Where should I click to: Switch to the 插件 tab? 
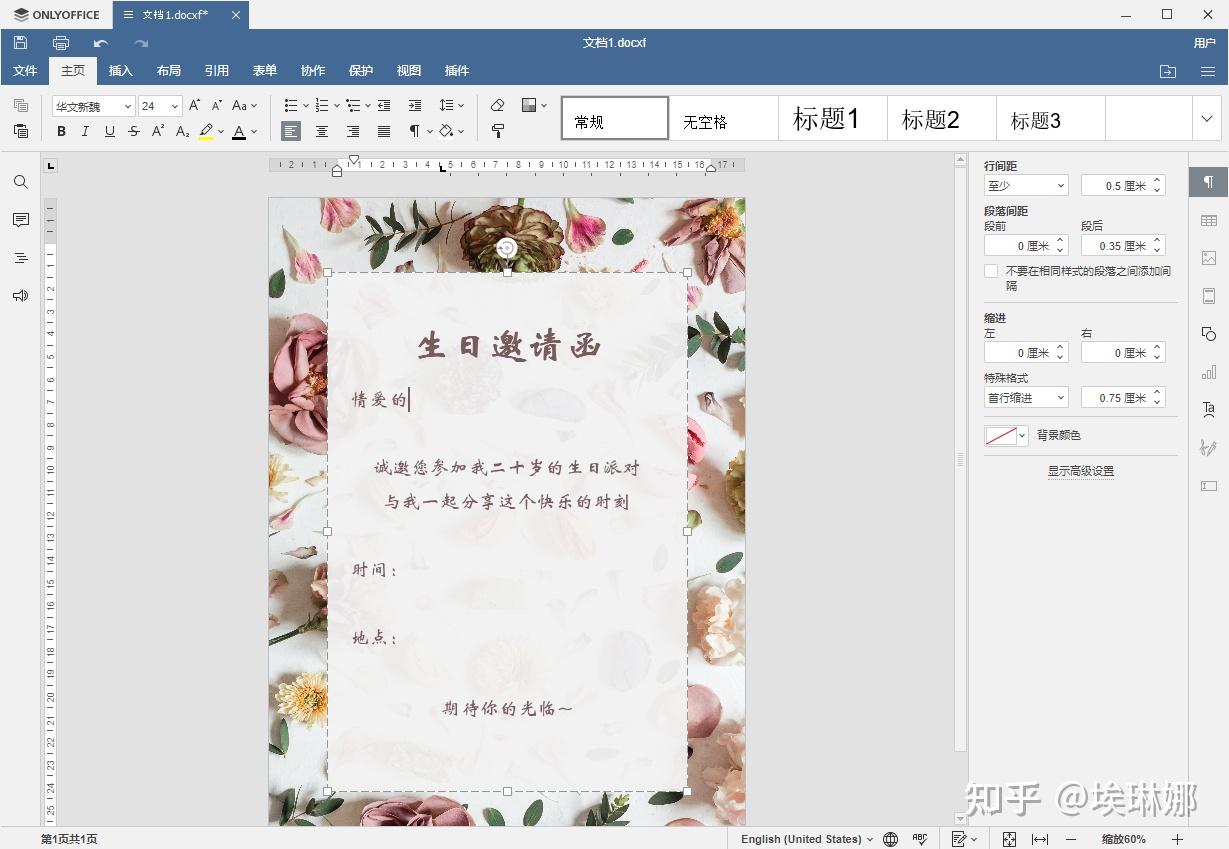tap(457, 71)
